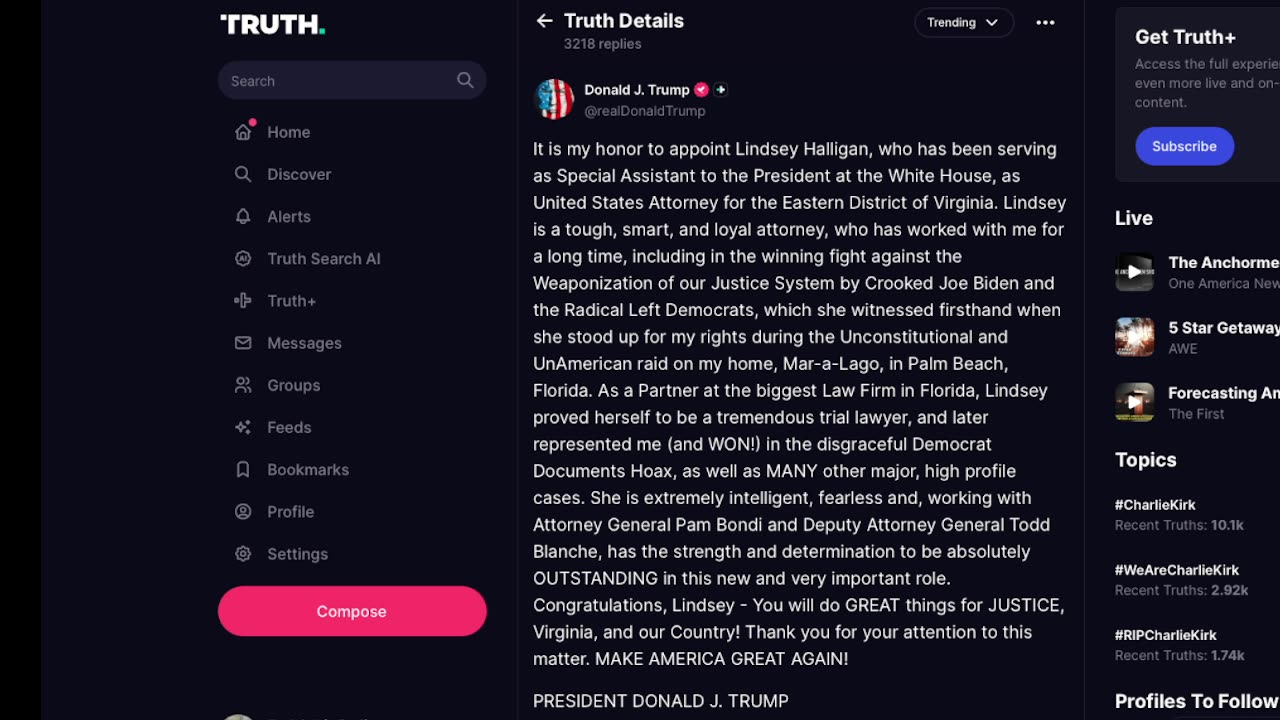Open the #CharlieKirk topic link

(1155, 505)
